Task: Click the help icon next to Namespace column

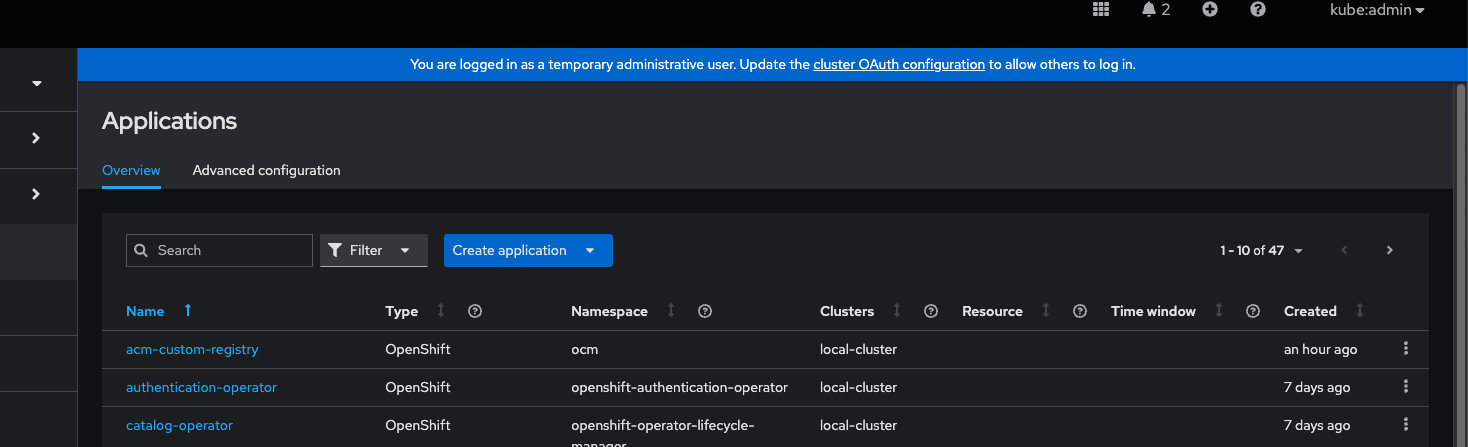Action: click(x=705, y=311)
